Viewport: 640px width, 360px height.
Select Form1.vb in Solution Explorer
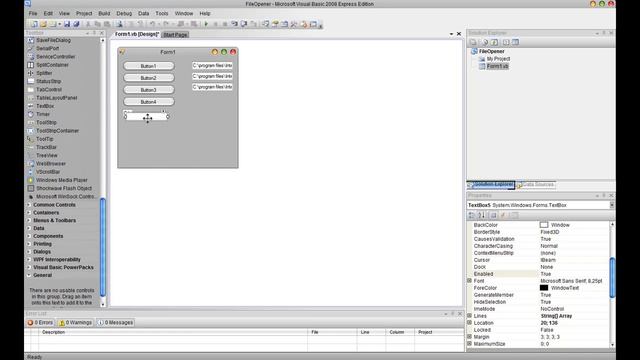(498, 66)
